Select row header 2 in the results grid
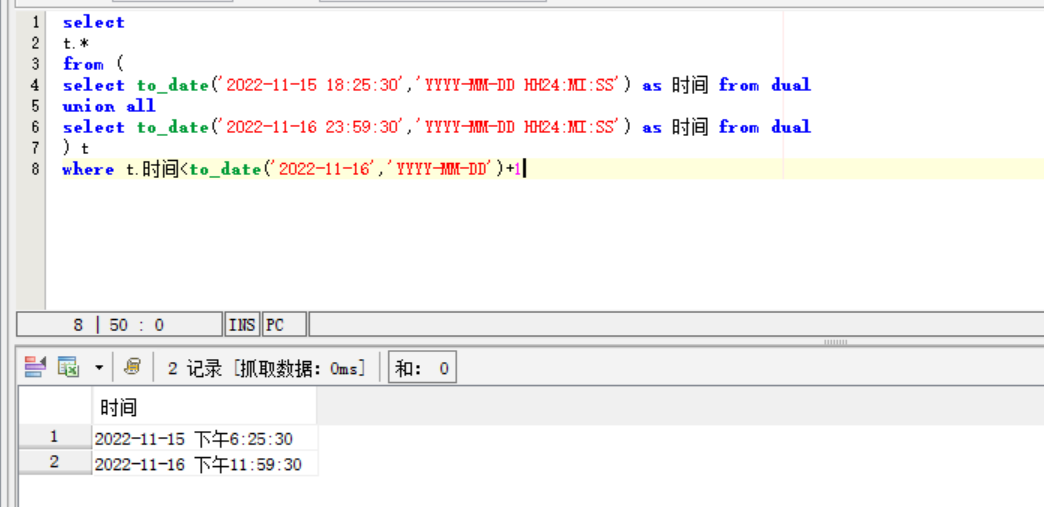The width and height of the screenshot is (1044, 507). 55,462
